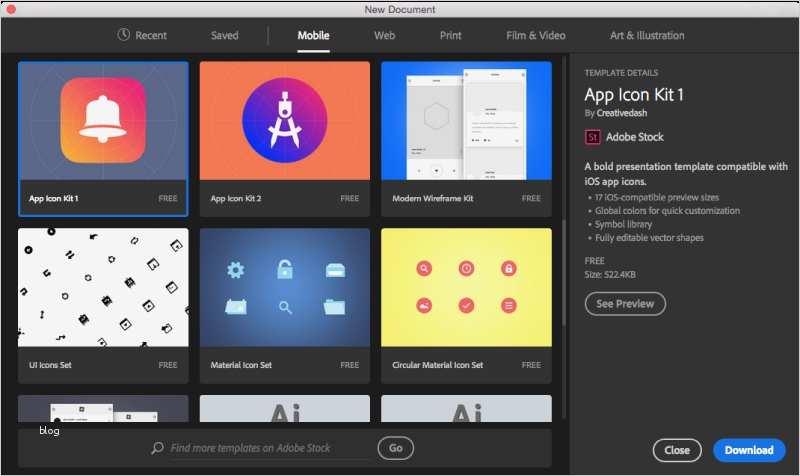Click the Find more templates search field

271,448
